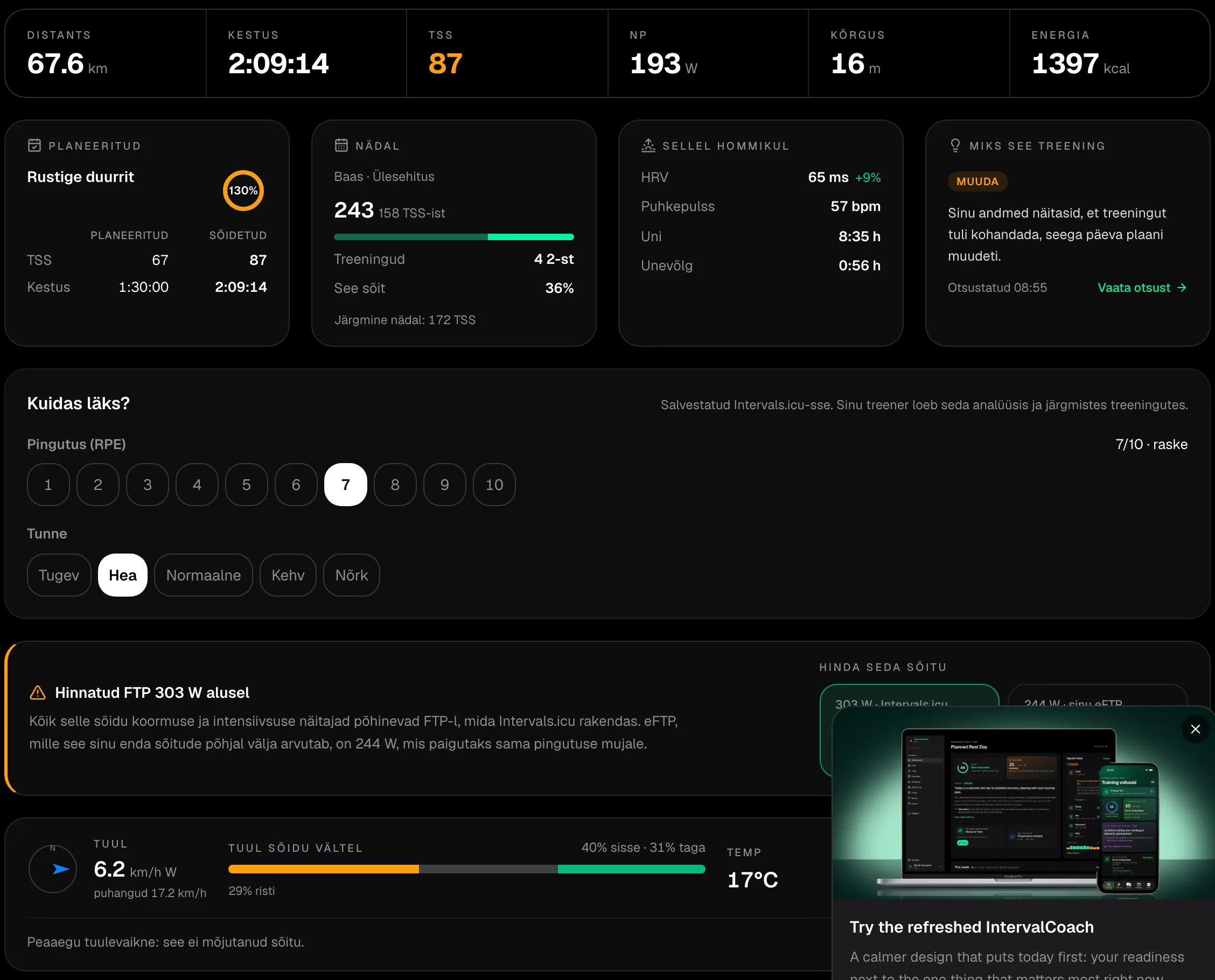The width and height of the screenshot is (1215, 980).
Task: Click the 17°C temperature value
Action: point(752,880)
